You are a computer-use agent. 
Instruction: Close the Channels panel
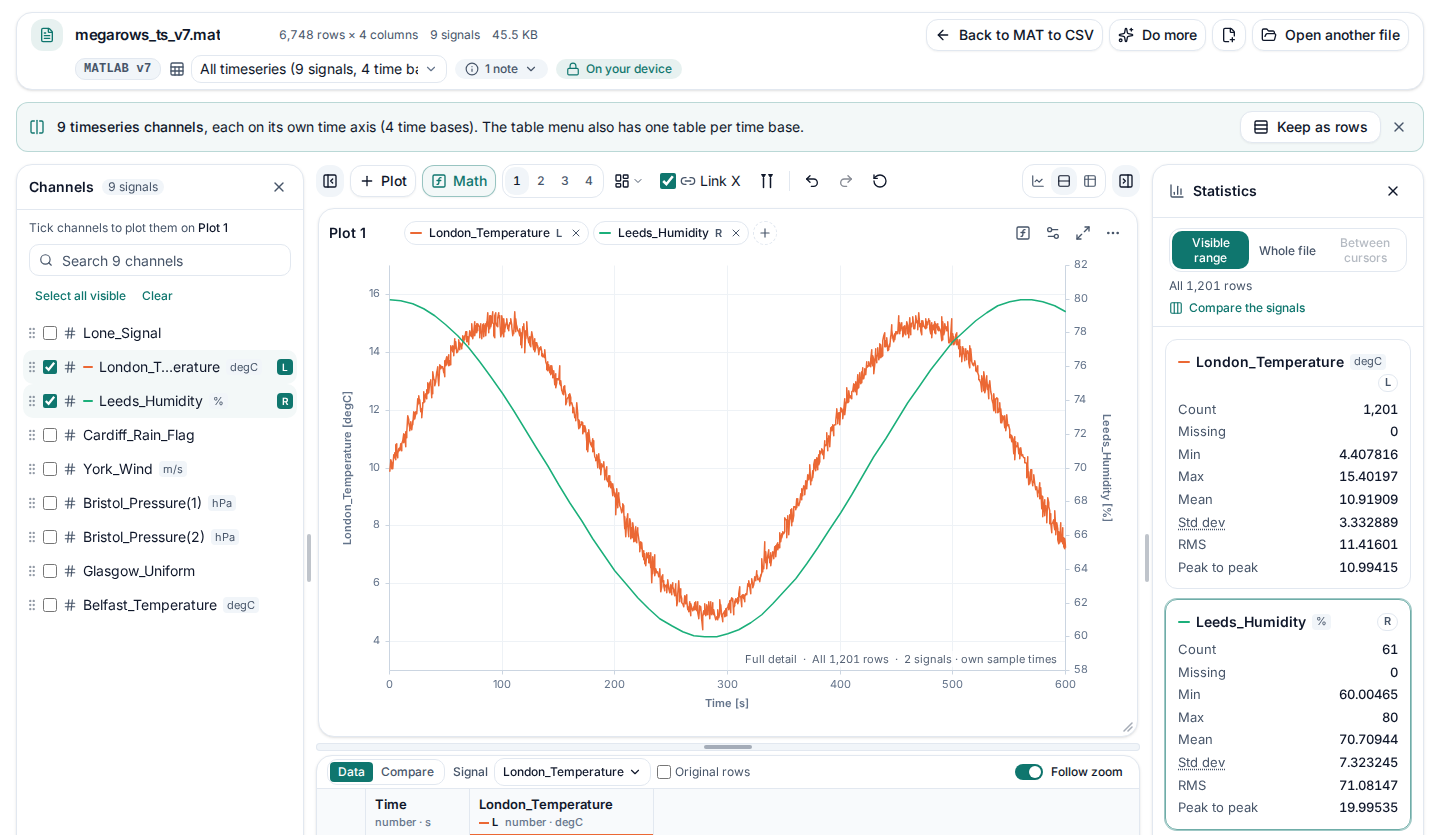[x=279, y=187]
